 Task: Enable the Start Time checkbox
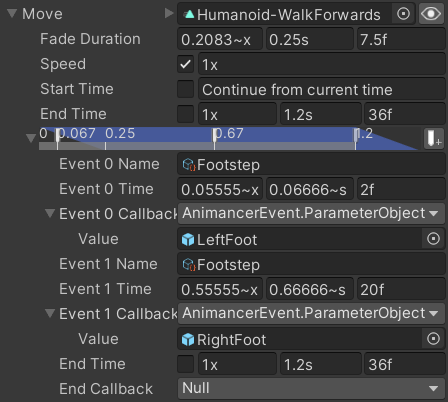point(185,89)
